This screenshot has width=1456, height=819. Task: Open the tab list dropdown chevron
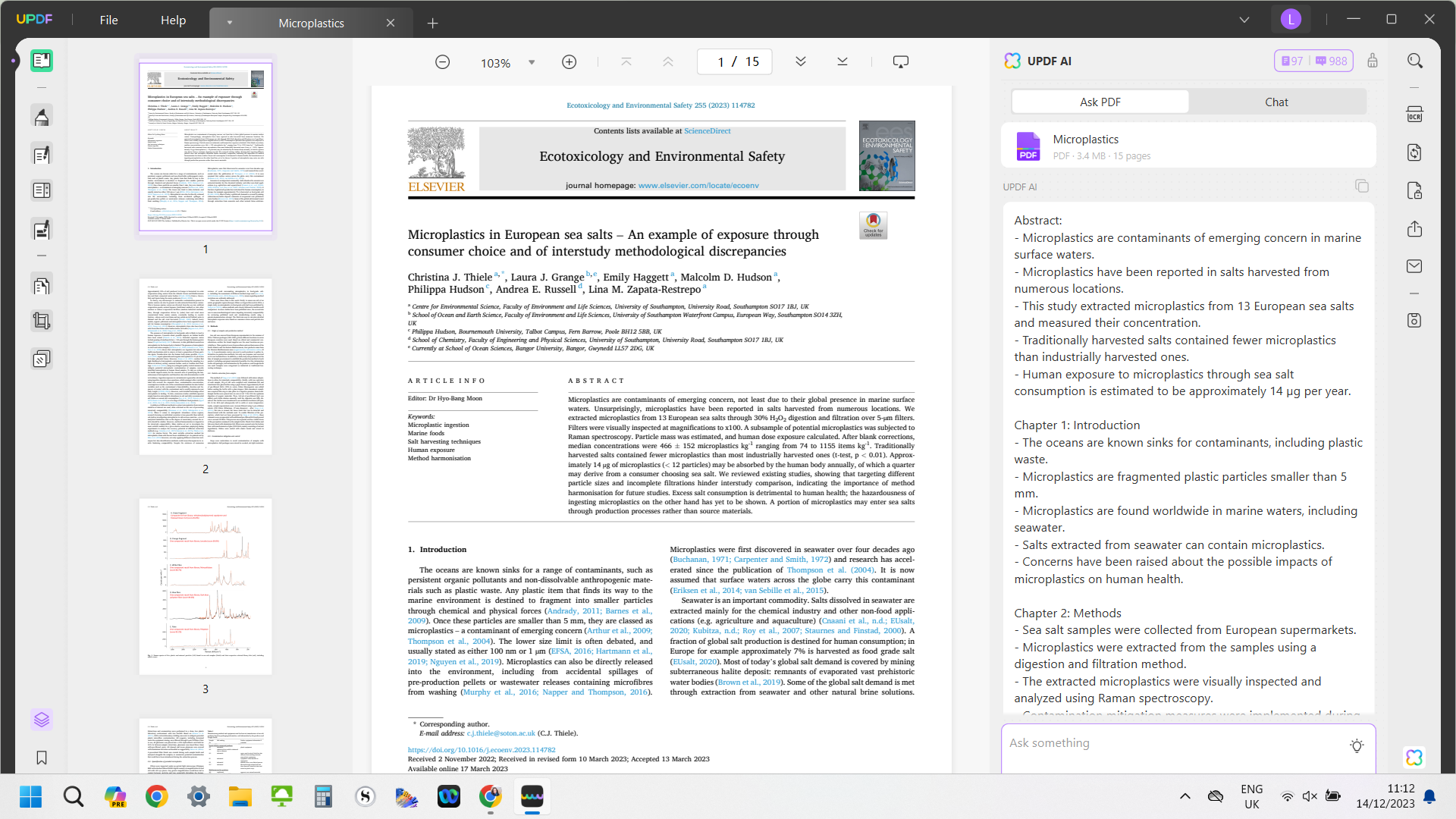click(1244, 20)
